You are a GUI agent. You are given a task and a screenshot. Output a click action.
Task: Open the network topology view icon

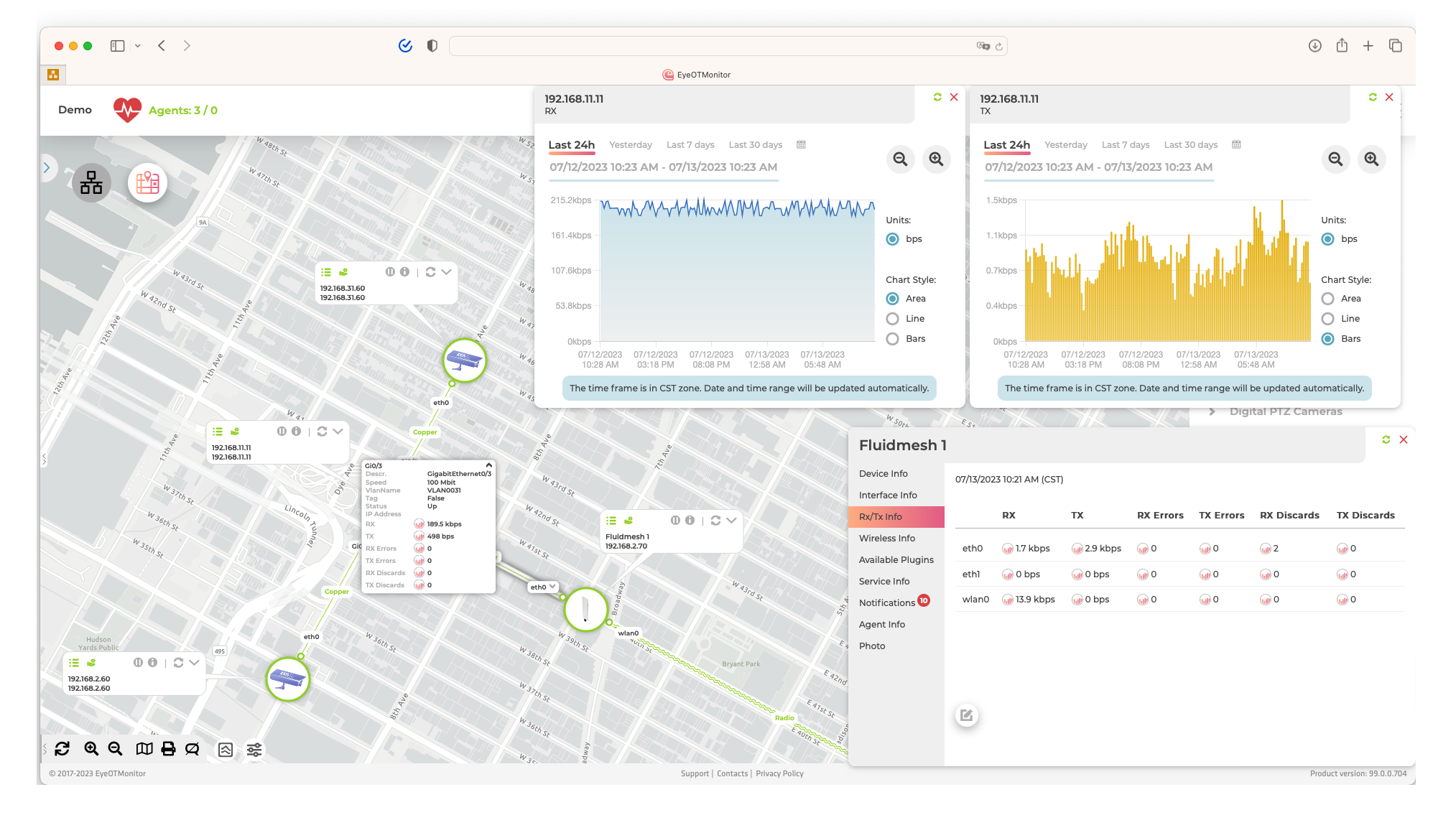pyautogui.click(x=91, y=182)
